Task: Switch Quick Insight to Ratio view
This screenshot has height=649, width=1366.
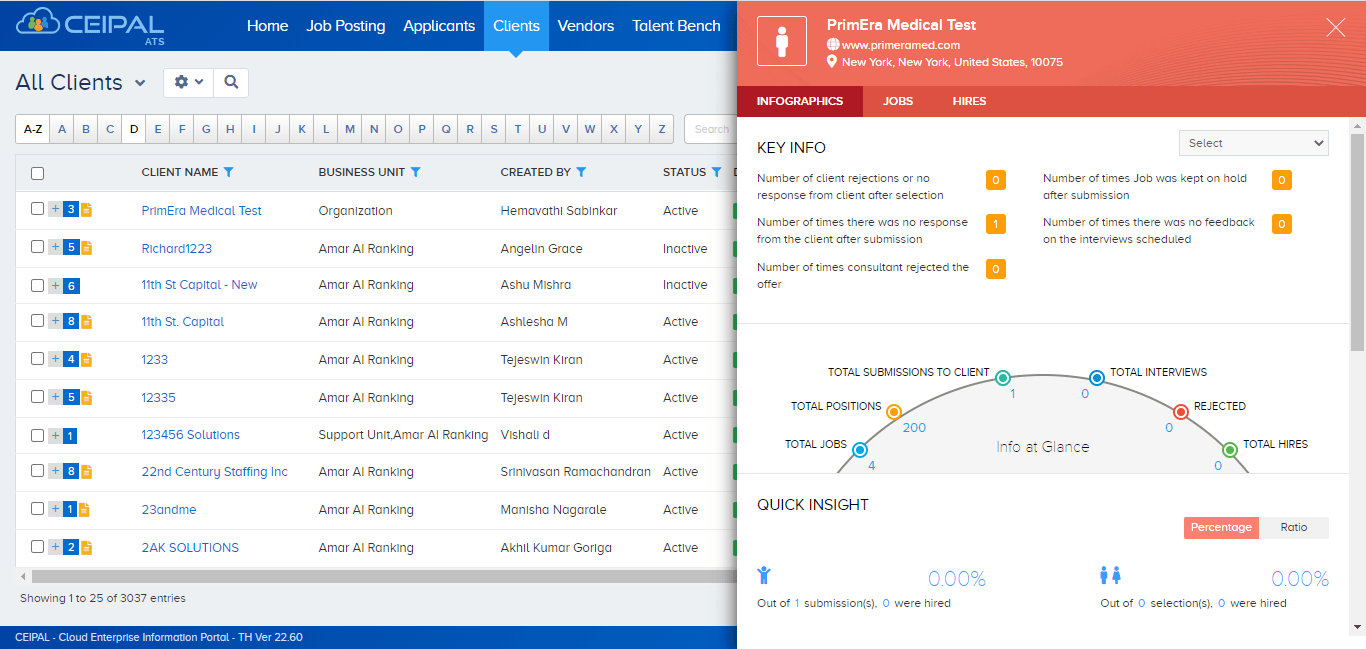Action: pos(1293,527)
